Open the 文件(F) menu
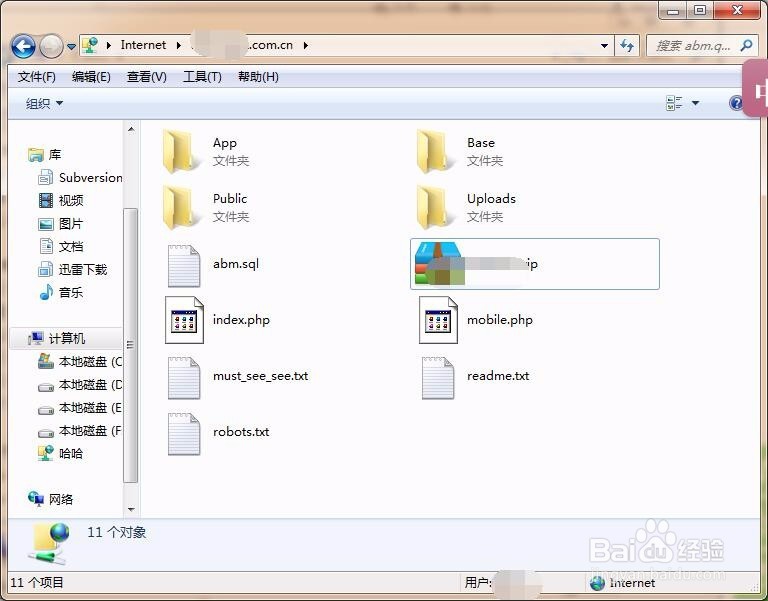The height and width of the screenshot is (601, 768). point(37,77)
